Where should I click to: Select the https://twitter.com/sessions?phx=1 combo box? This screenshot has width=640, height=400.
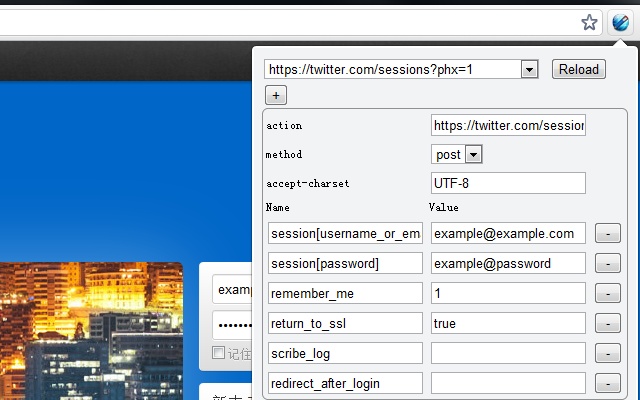coord(401,69)
